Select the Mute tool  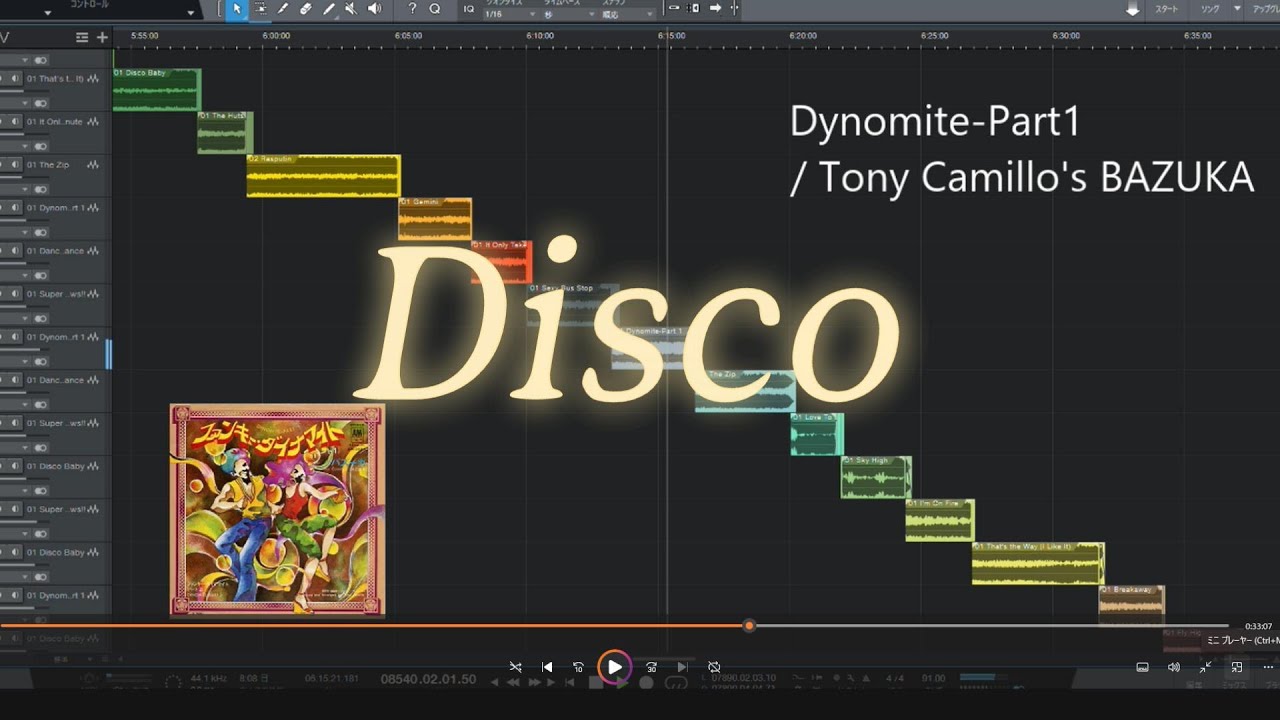pos(352,9)
